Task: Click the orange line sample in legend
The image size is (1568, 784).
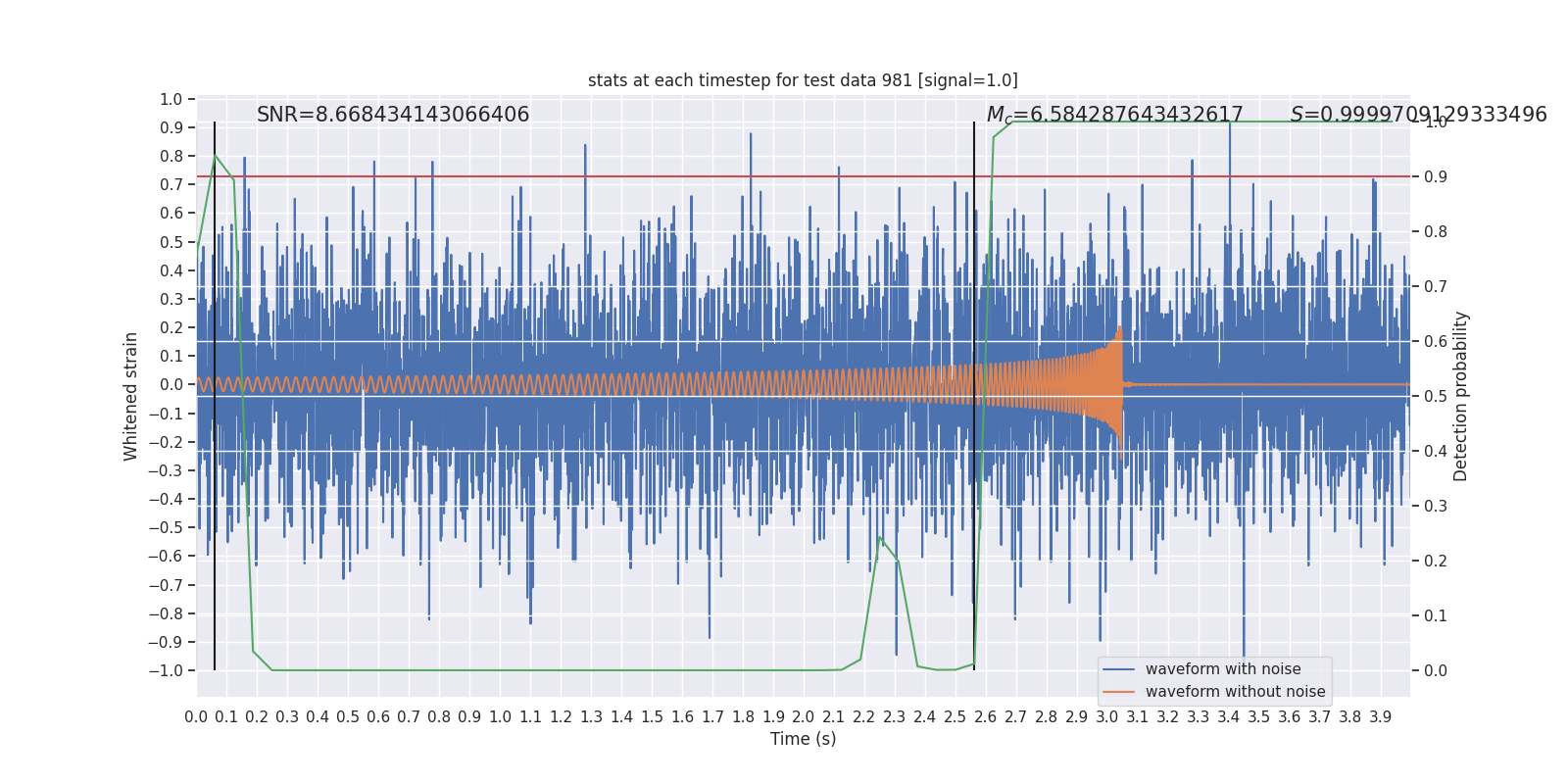Action: [1118, 692]
